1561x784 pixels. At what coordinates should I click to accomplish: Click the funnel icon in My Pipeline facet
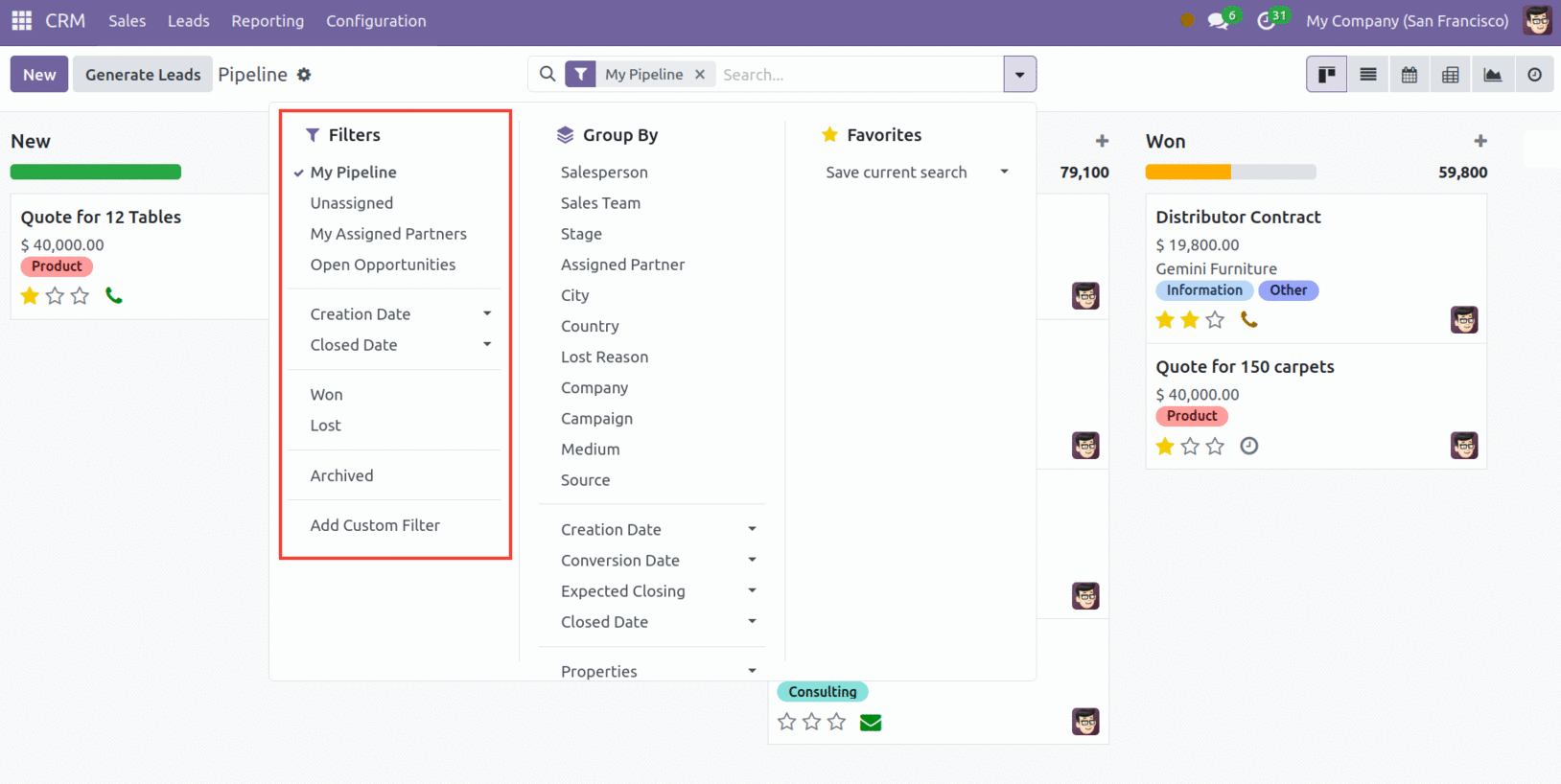point(581,74)
